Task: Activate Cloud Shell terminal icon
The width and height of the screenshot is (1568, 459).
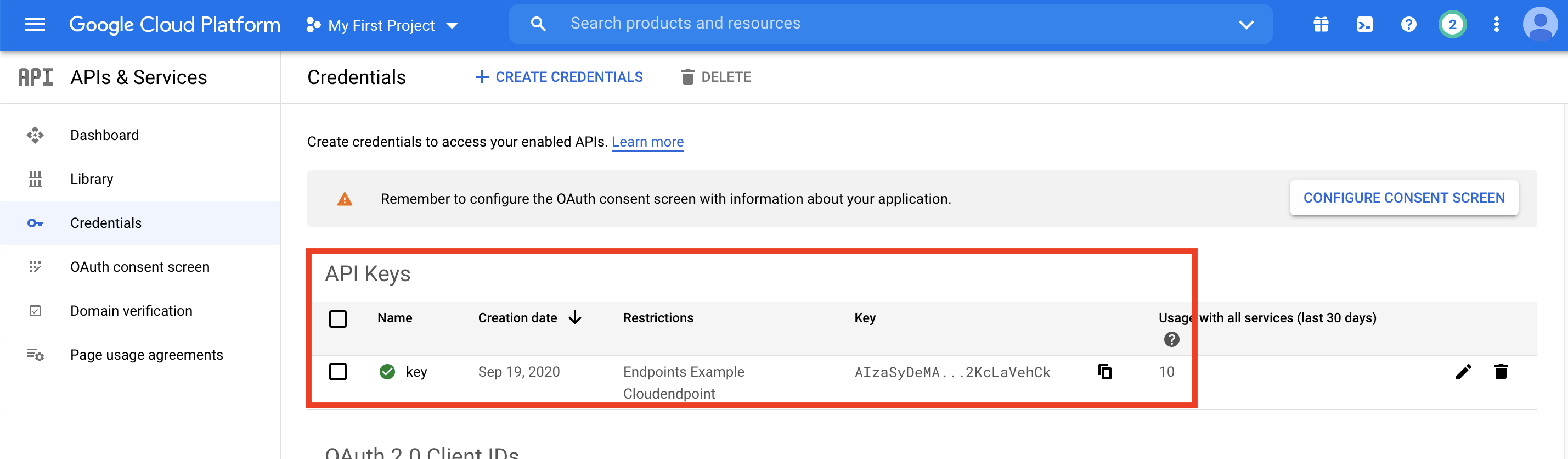Action: click(1364, 24)
